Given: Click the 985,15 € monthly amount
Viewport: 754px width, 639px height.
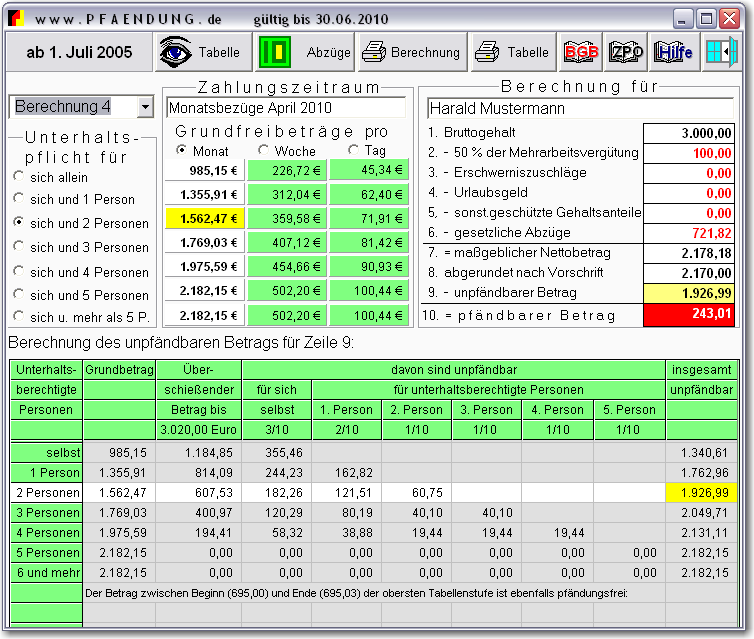Looking at the screenshot, I should click(x=205, y=170).
